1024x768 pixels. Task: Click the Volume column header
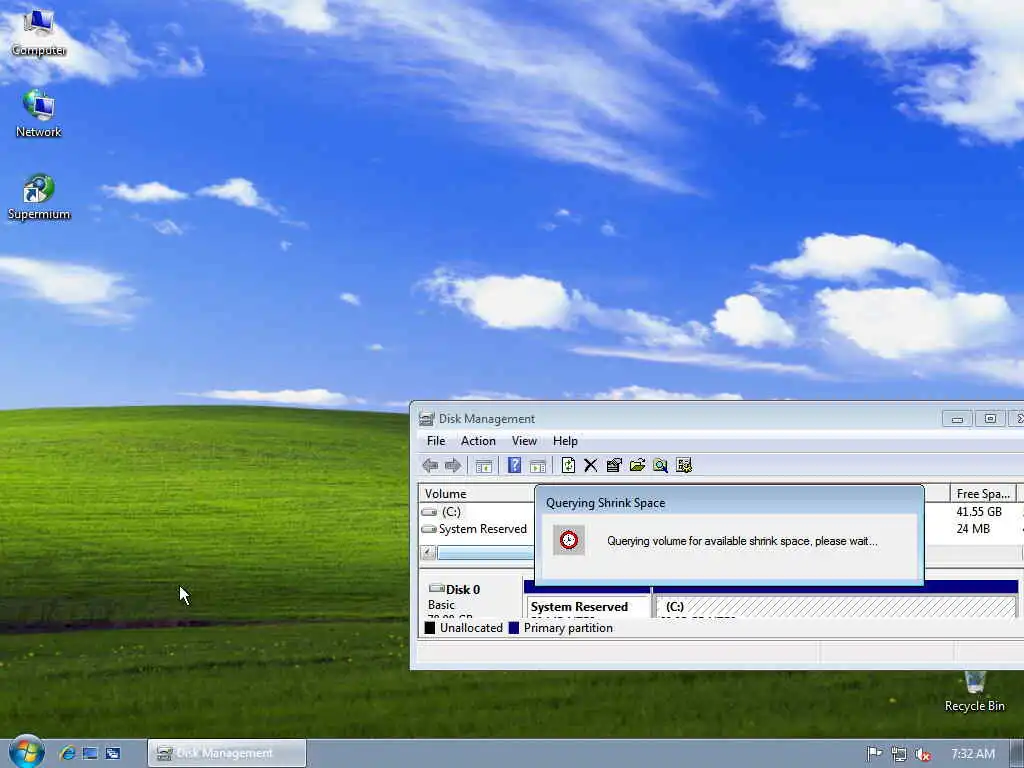pos(477,494)
